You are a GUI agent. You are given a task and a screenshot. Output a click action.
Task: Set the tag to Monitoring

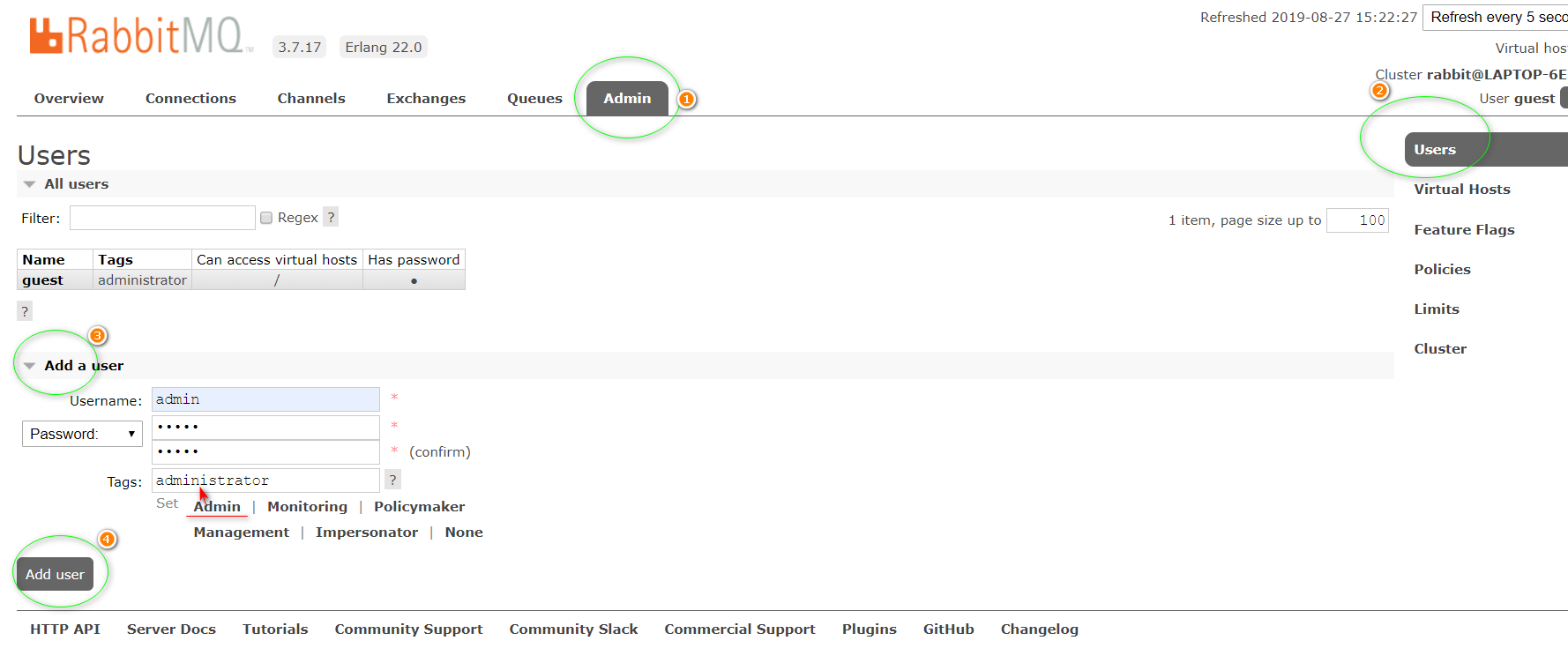click(x=307, y=507)
